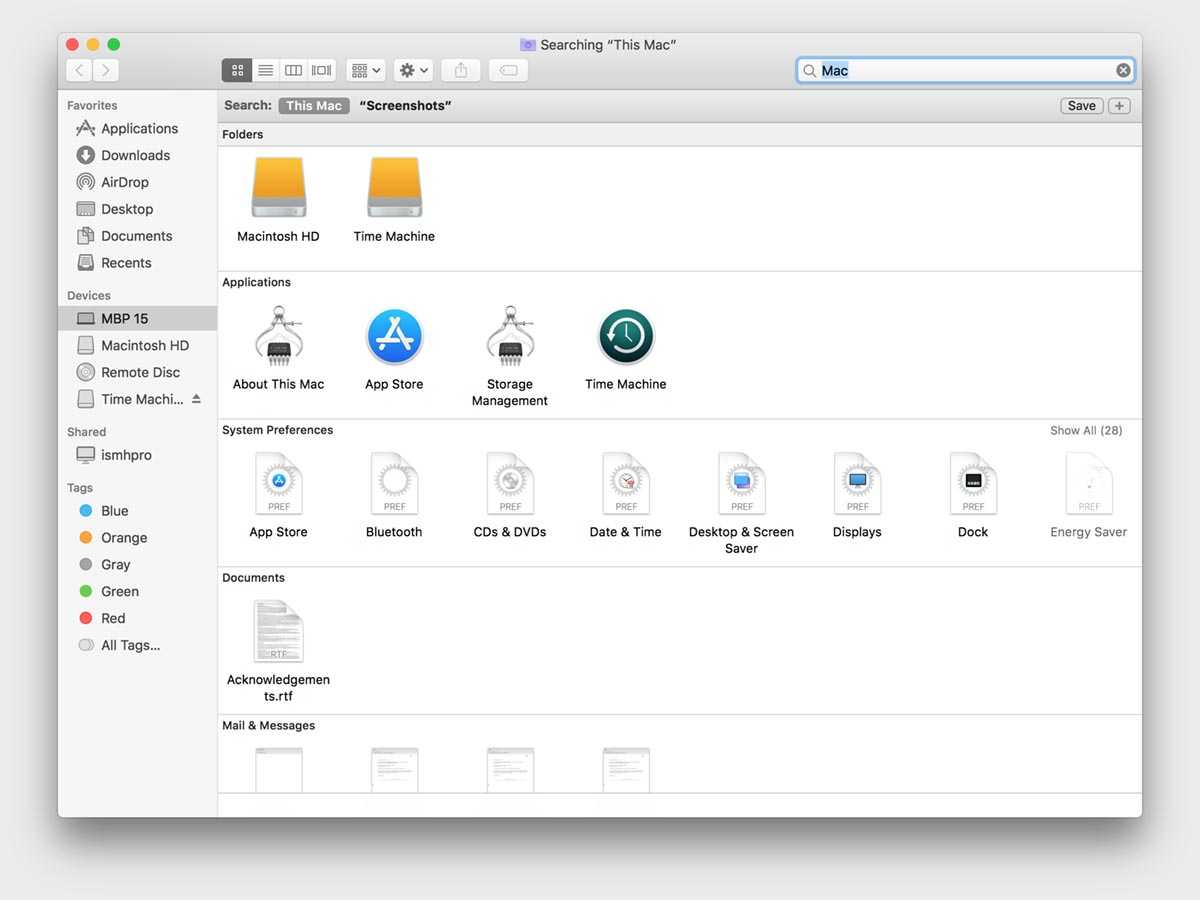The height and width of the screenshot is (900, 1200).
Task: Switch to column view mode
Action: [293, 70]
